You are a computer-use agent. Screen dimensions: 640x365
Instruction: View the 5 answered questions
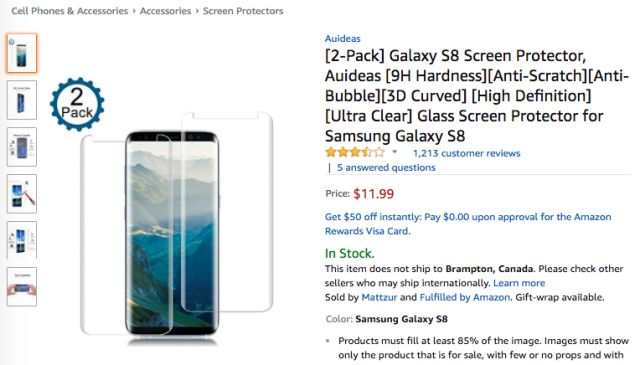(386, 168)
